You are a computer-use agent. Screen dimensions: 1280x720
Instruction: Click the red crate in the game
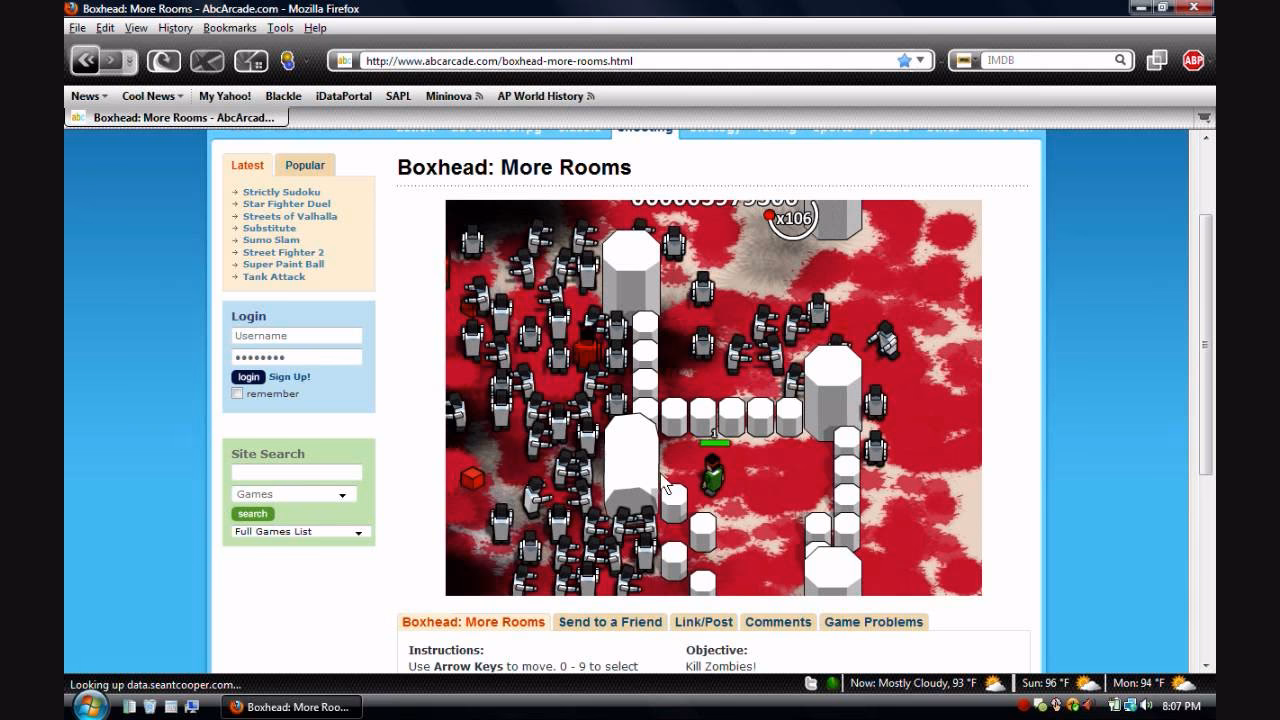[x=472, y=478]
